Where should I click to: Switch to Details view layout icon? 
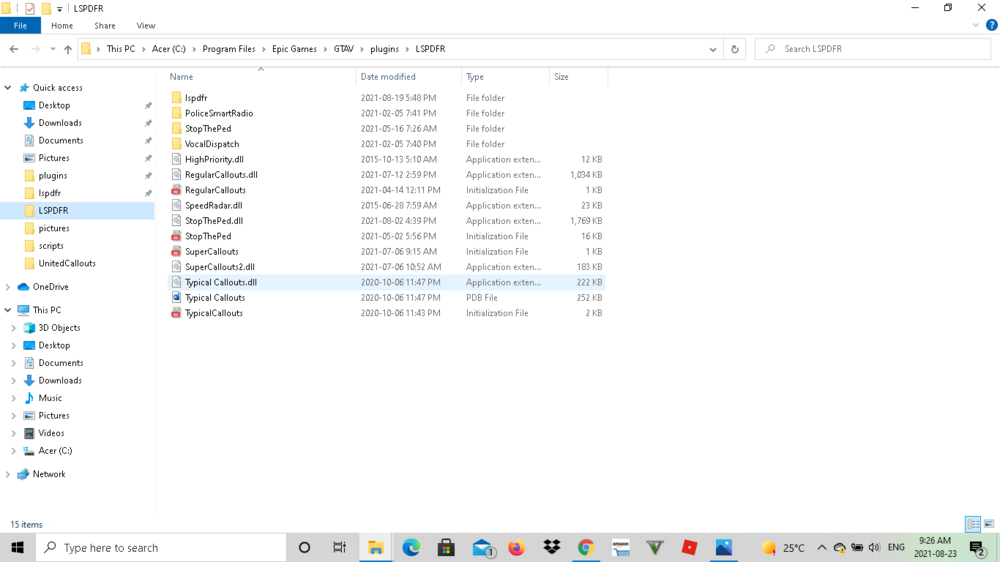973,524
